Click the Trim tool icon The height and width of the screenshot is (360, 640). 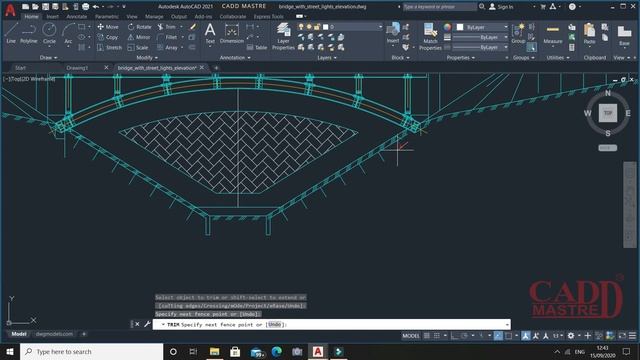pos(160,27)
